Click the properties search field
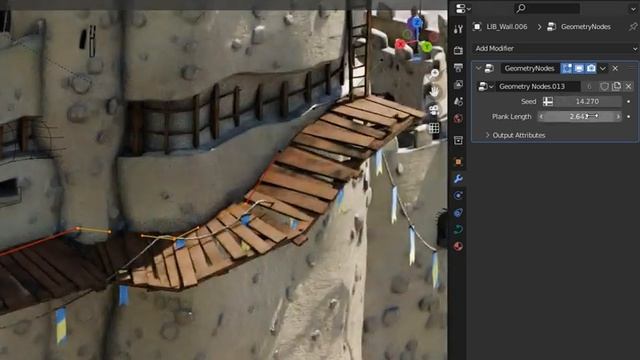640x360 pixels. coord(547,8)
